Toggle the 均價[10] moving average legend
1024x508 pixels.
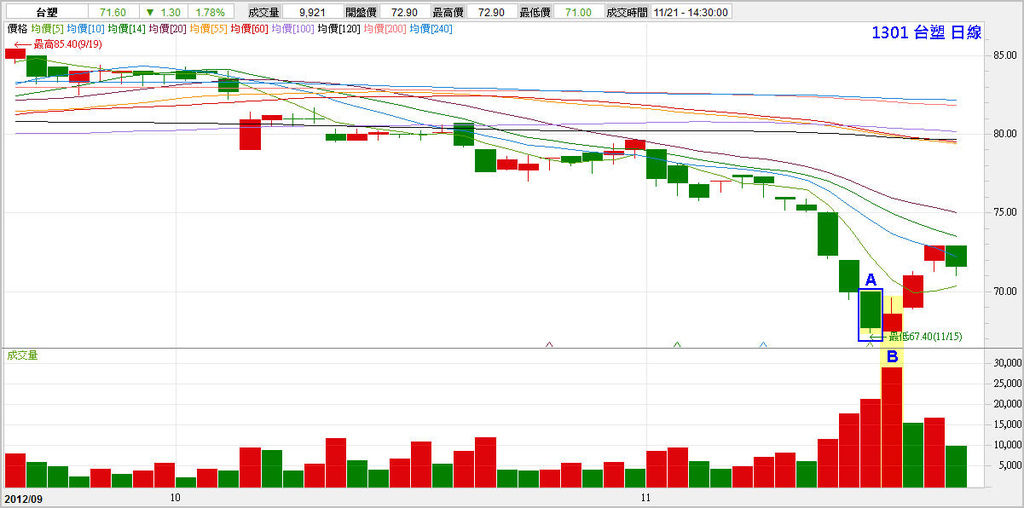[x=85, y=29]
